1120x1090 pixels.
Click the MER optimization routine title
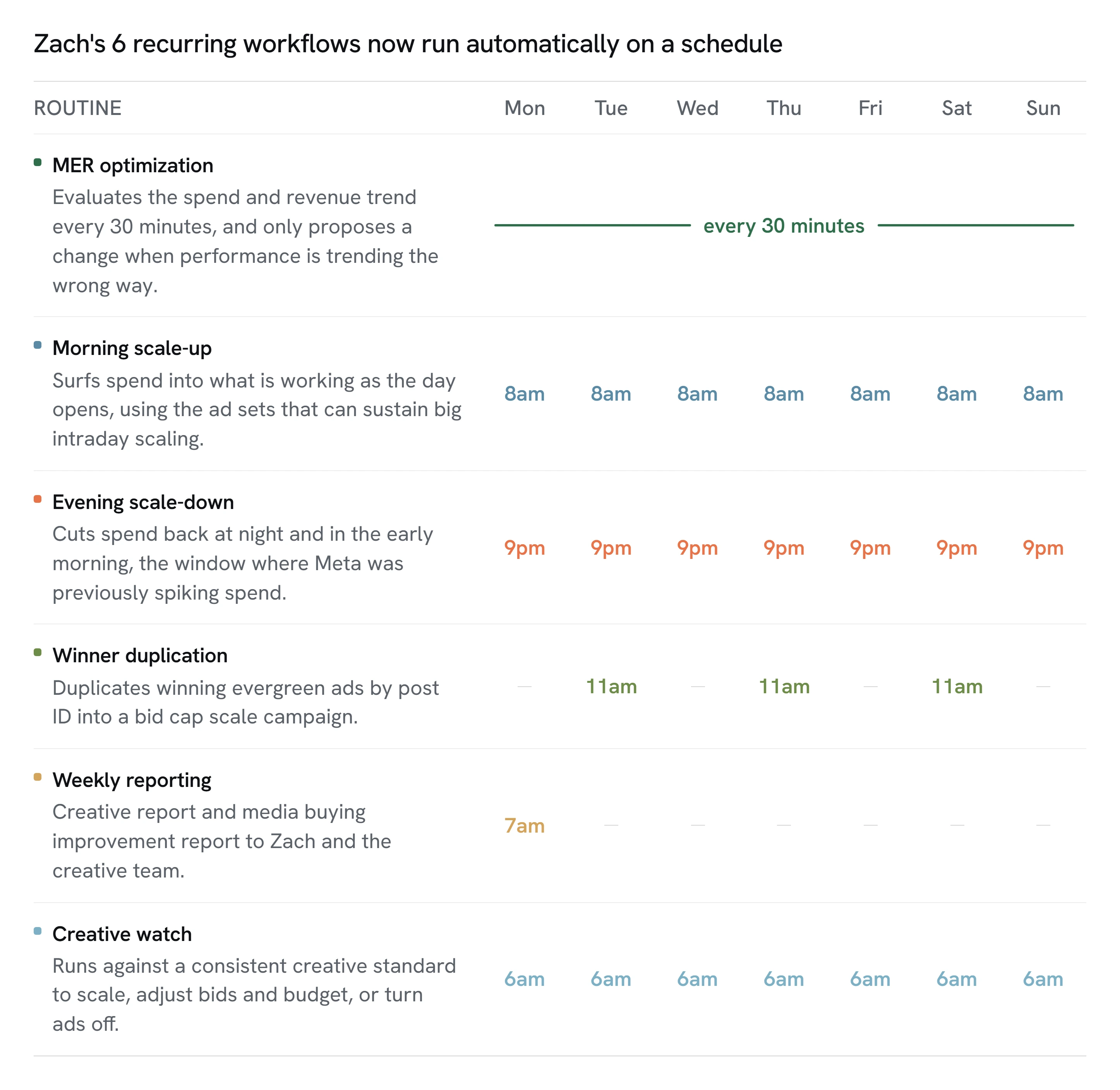pos(133,165)
